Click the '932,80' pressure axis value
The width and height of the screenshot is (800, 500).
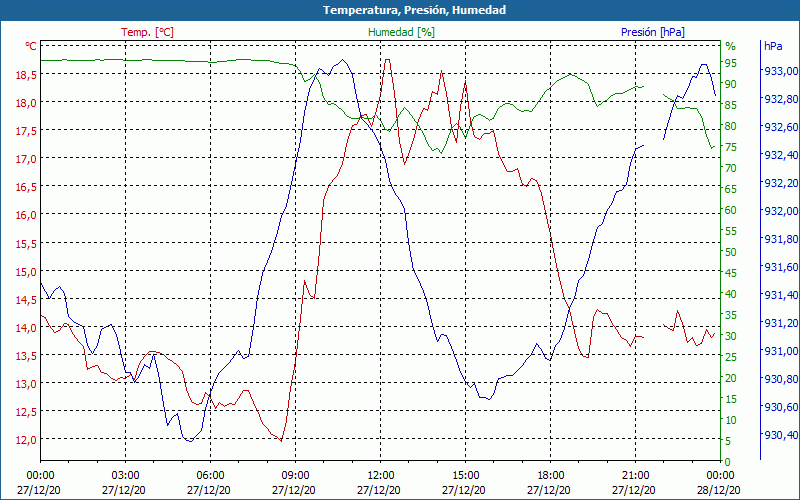pos(780,99)
